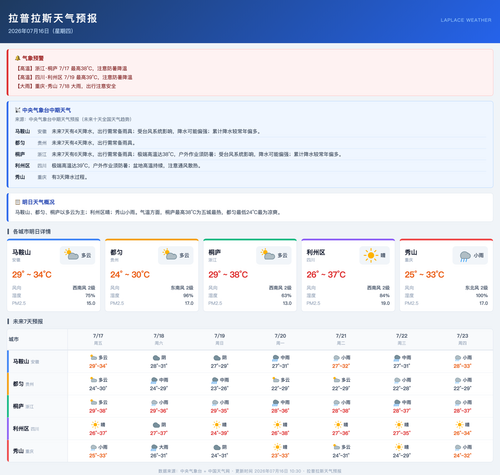Click 马鞍山 7/18 overcast cloud icon
Viewport: 500px width, 475px height.
click(x=156, y=358)
